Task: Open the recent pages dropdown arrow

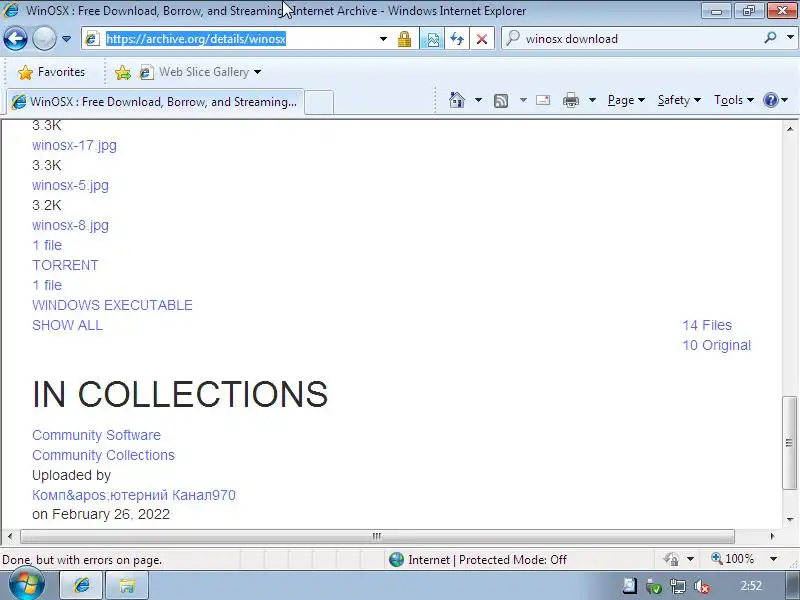Action: [x=66, y=39]
